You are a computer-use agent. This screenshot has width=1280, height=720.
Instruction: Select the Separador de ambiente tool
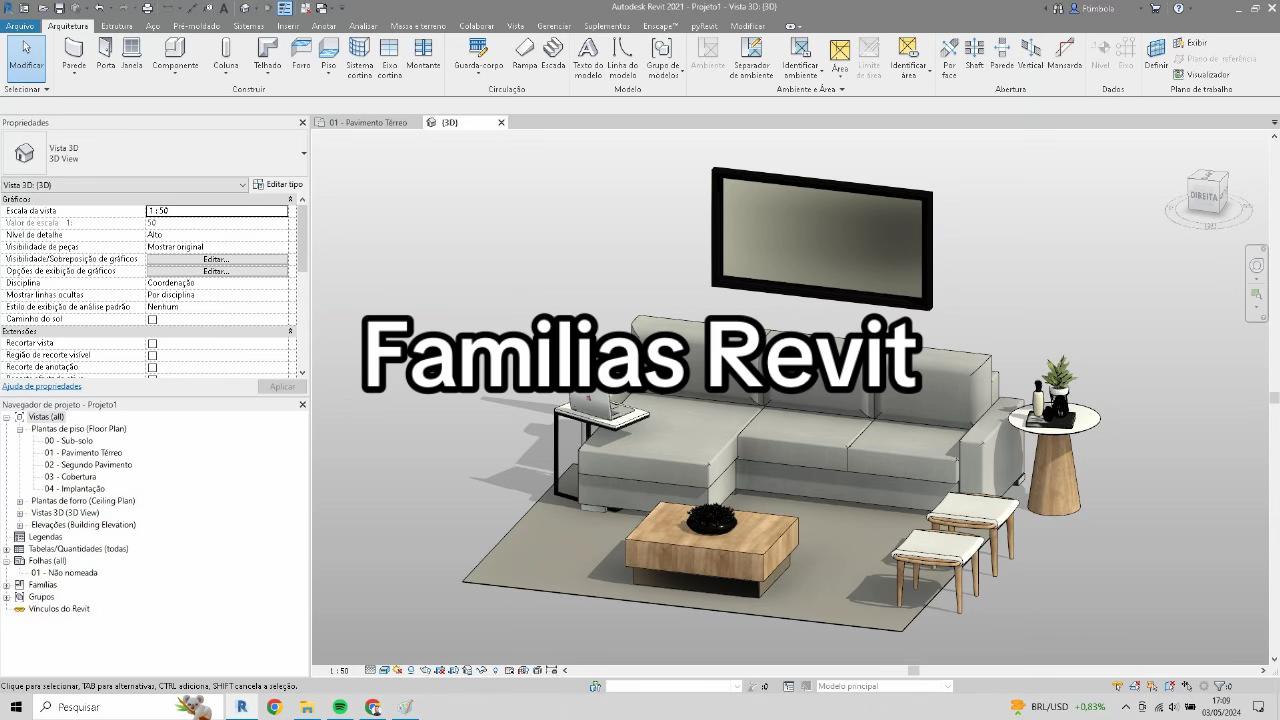tap(751, 58)
